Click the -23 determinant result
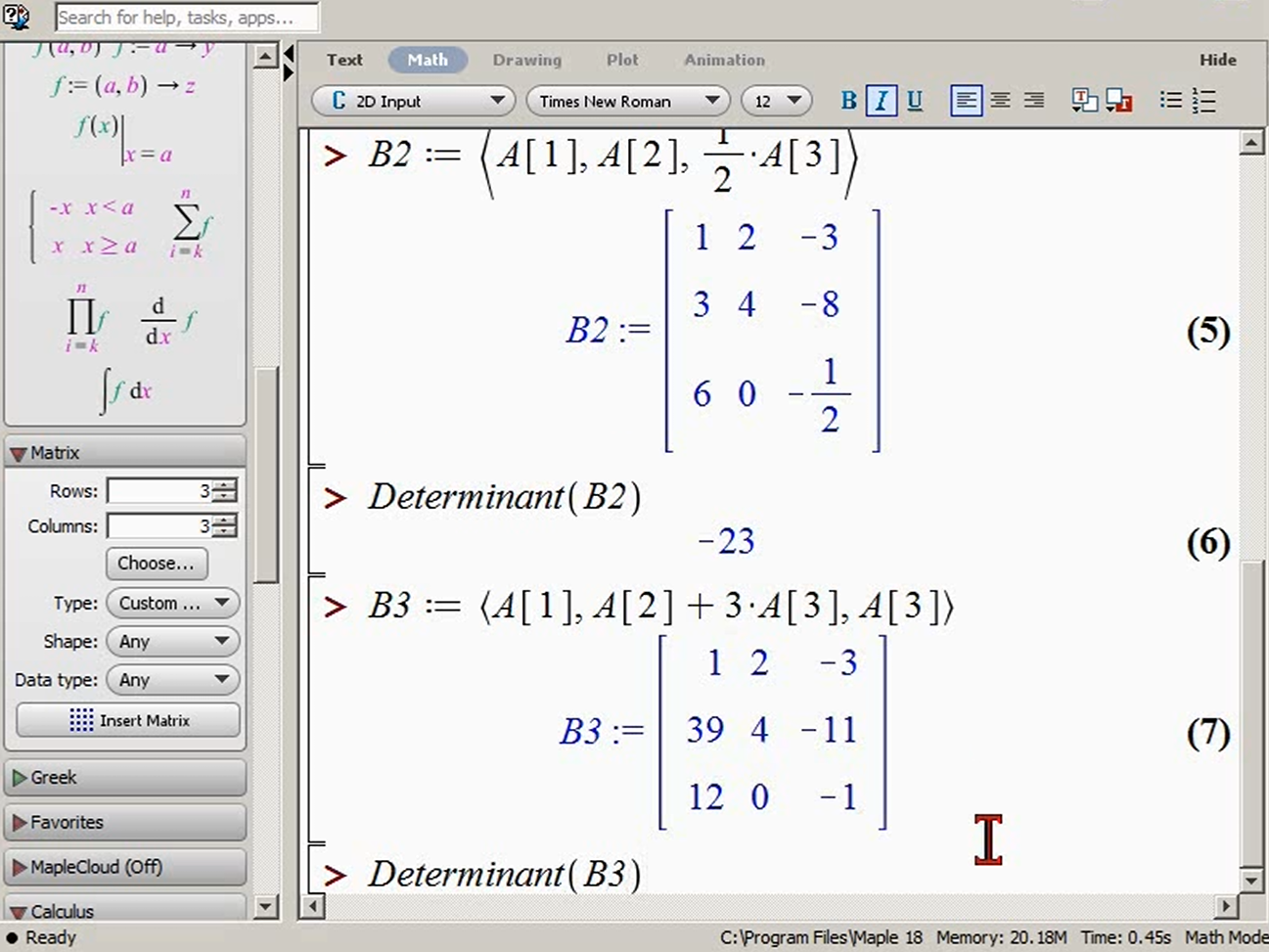Viewport: 1269px width, 952px height. 726,541
